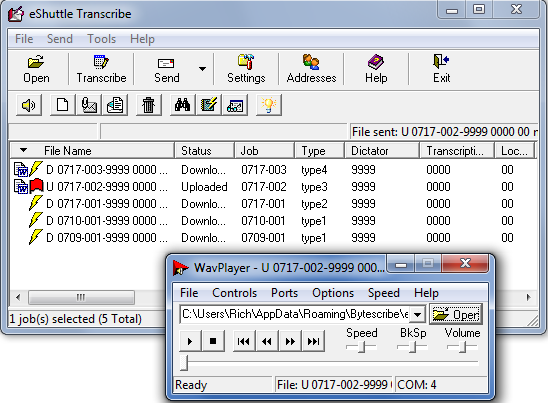This screenshot has width=548, height=403.
Task: Skip to start of WavPlayer audio
Action: (244, 341)
